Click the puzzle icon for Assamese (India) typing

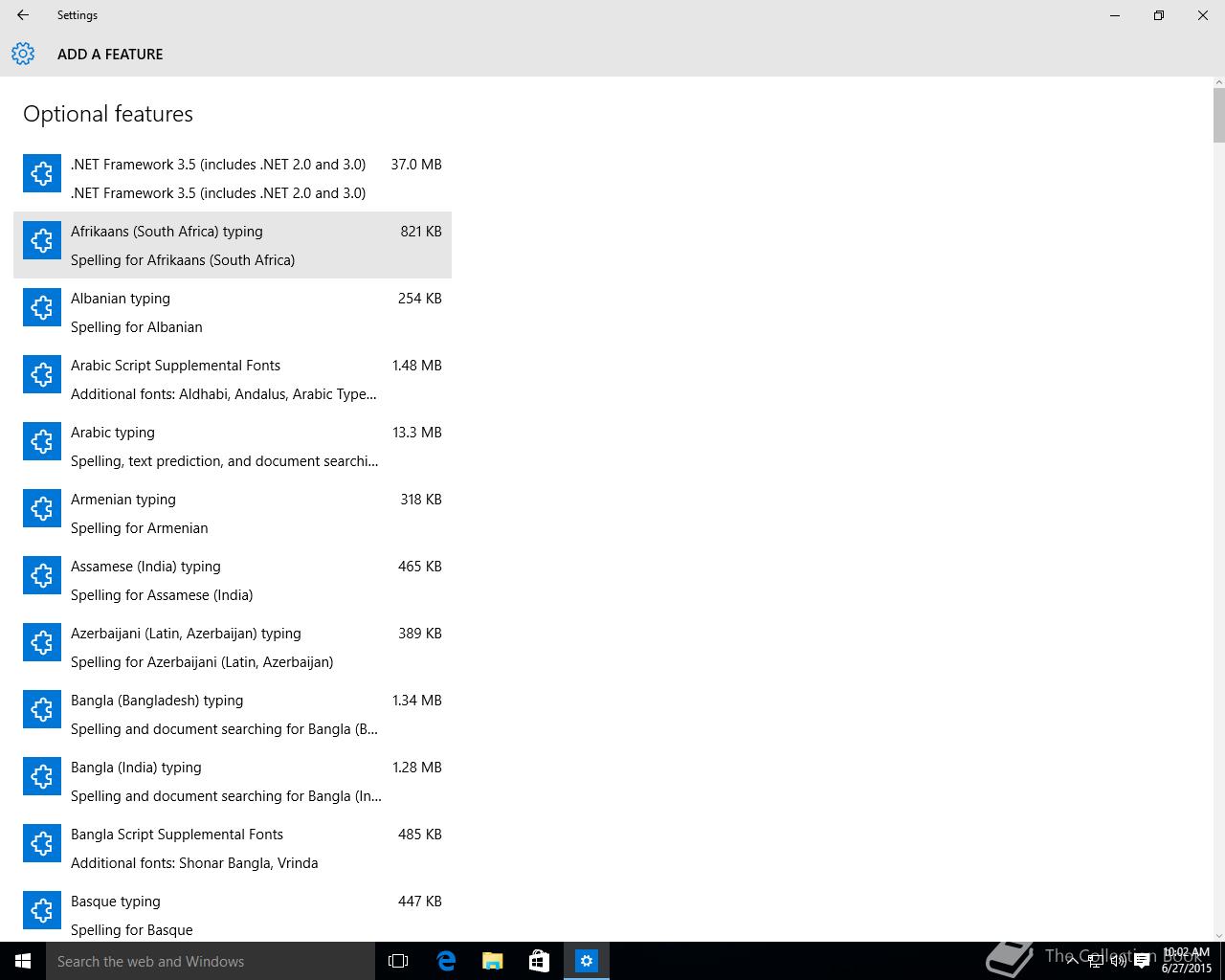click(42, 575)
